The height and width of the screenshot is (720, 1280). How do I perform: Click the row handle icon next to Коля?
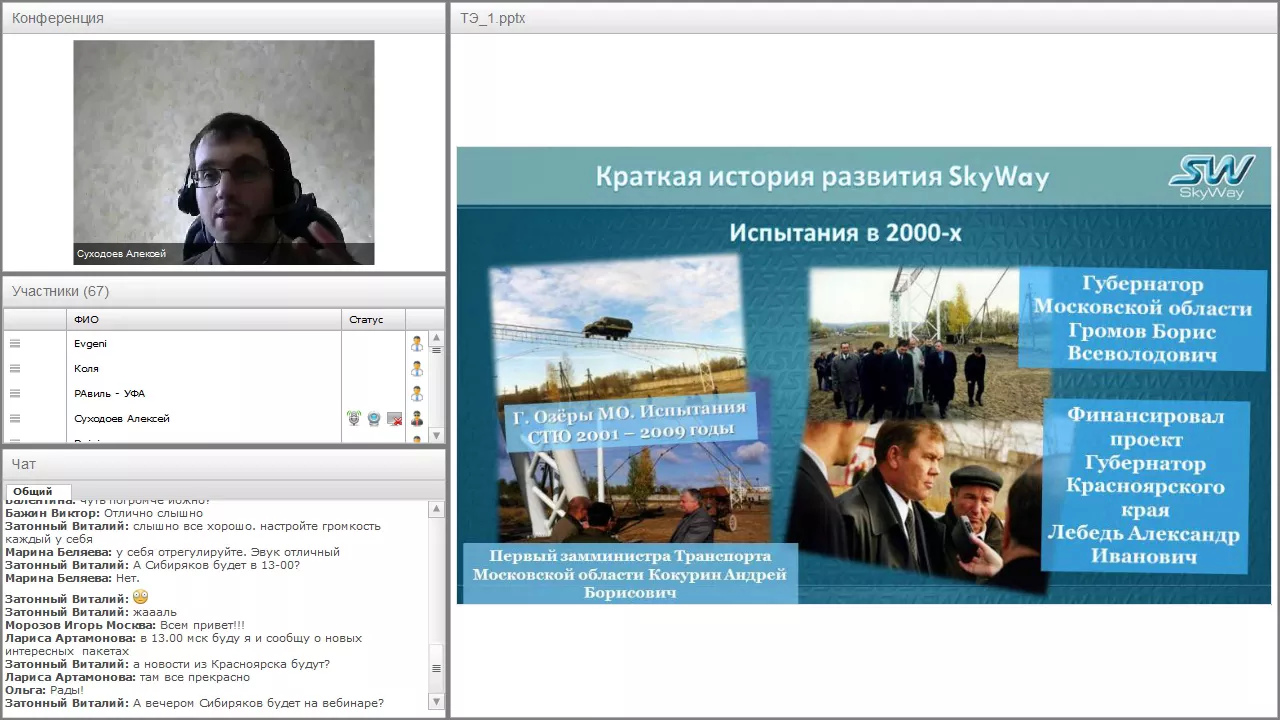pyautogui.click(x=15, y=368)
